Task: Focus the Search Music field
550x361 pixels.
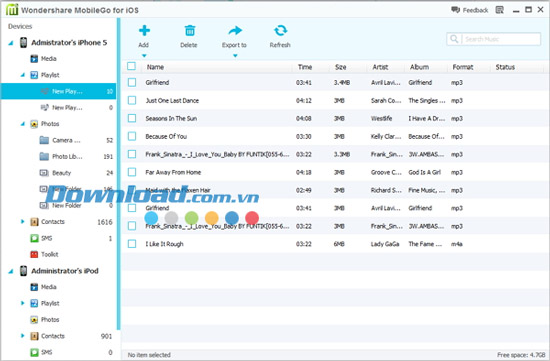Action: [494, 39]
